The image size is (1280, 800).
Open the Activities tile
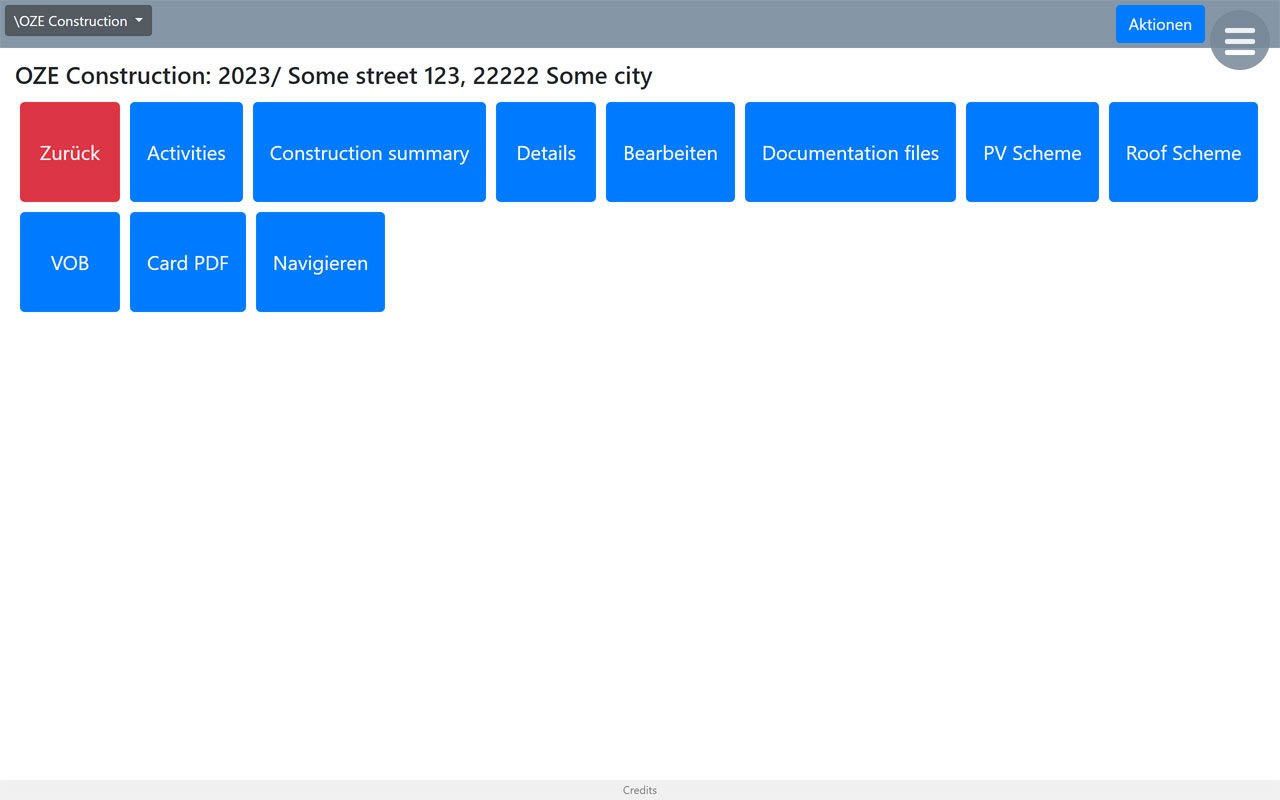click(x=186, y=152)
